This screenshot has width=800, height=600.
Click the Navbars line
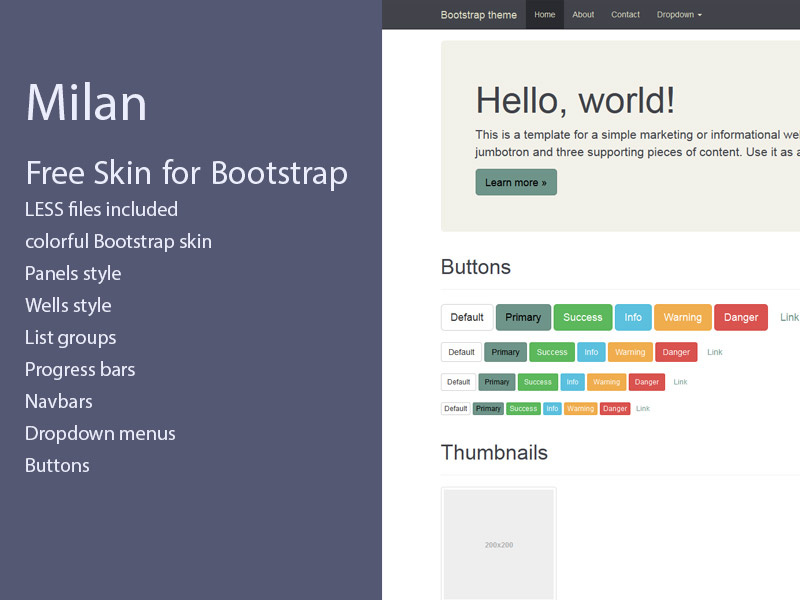(59, 402)
